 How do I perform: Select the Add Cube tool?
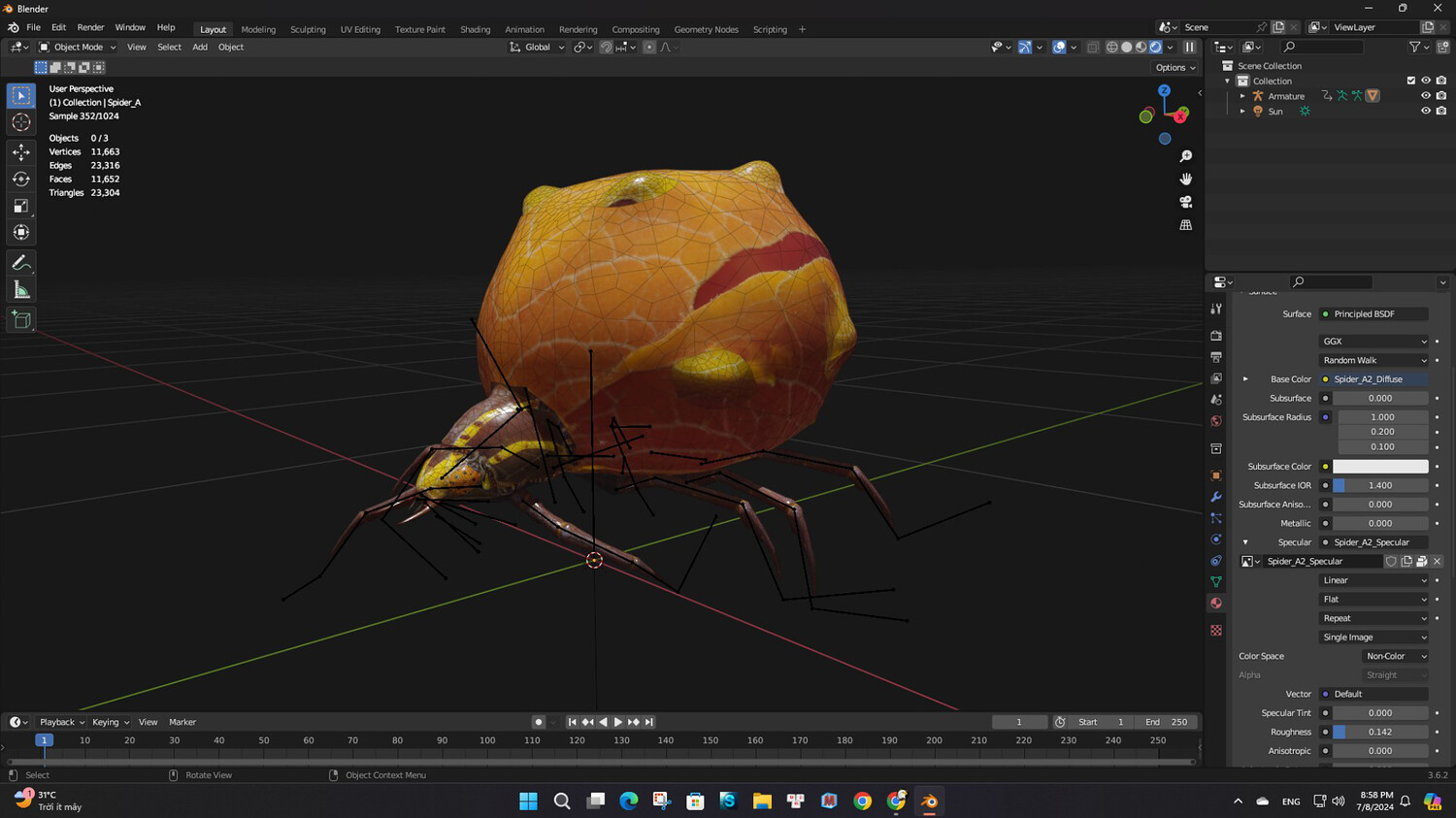pyautogui.click(x=21, y=320)
